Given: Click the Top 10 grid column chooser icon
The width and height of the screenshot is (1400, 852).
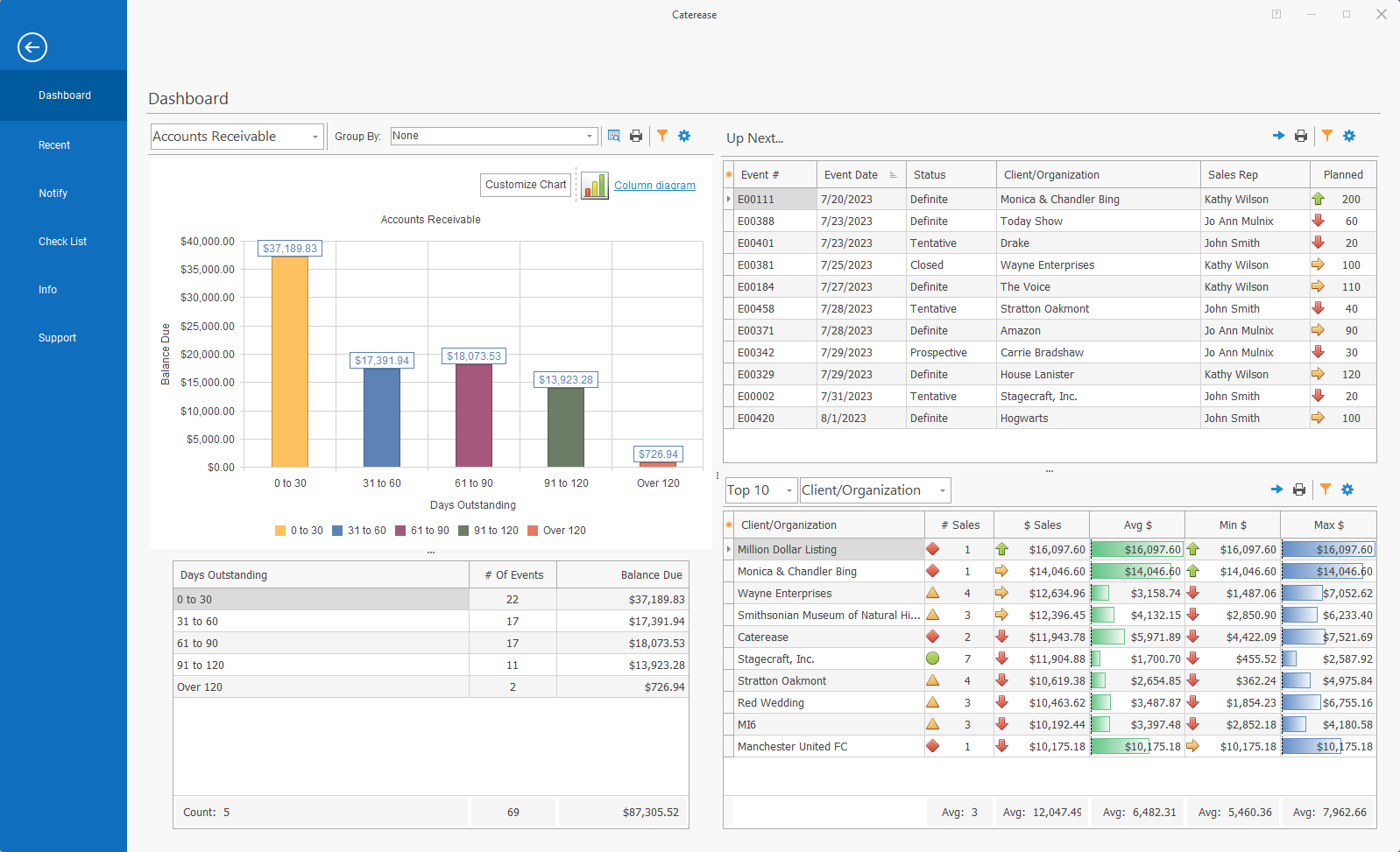Looking at the screenshot, I should [729, 525].
